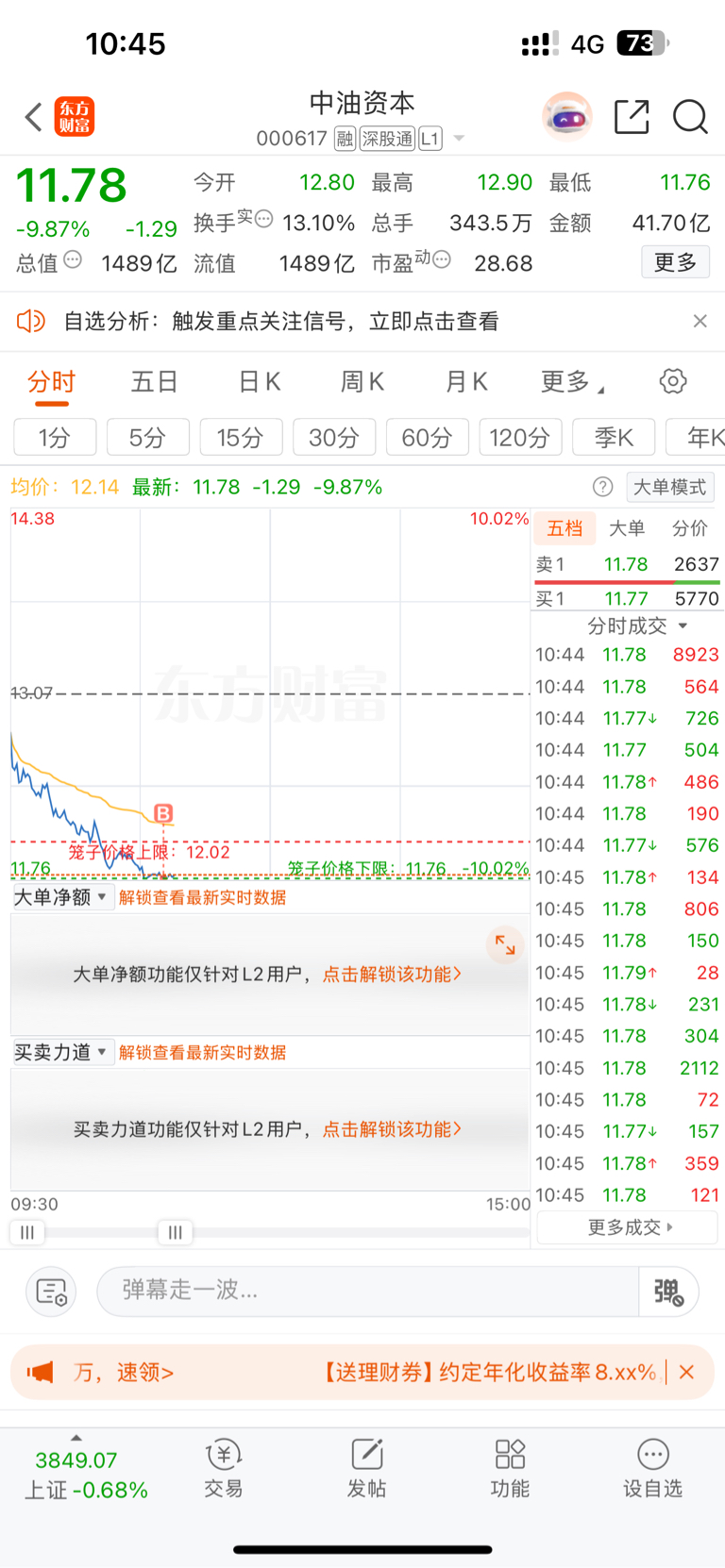Tap the 总值 info circle icon
This screenshot has width=725, height=1568.
coord(73,259)
